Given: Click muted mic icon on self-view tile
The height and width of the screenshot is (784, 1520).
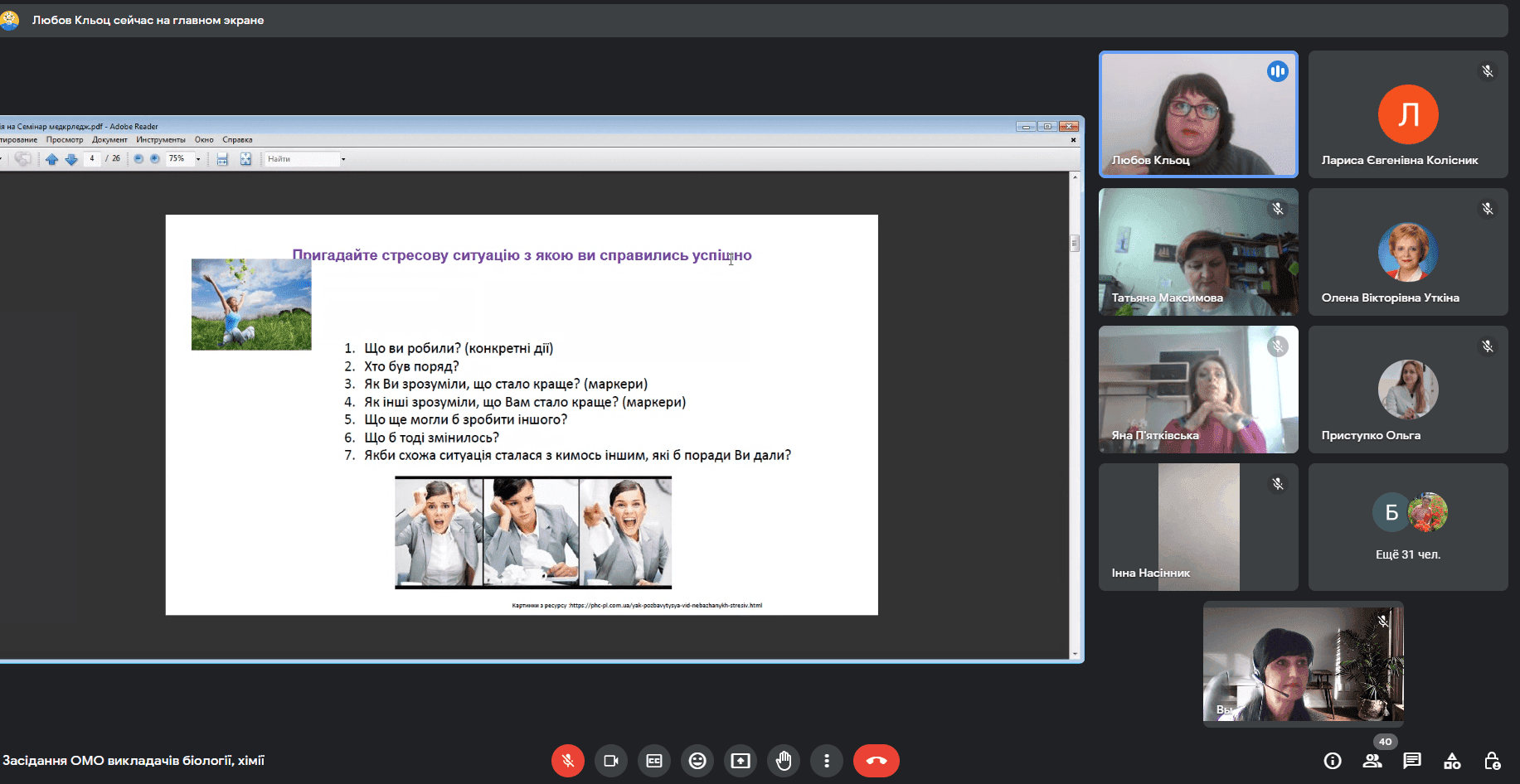Looking at the screenshot, I should click(x=1383, y=621).
